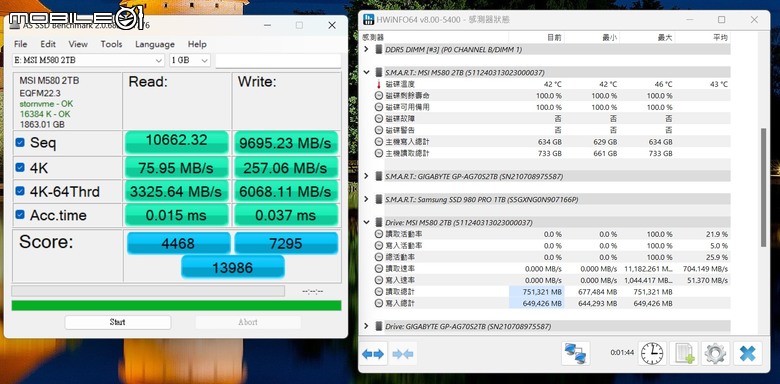Open the Edit menu in AS SSD Benchmark
The height and width of the screenshot is (384, 780).
[48, 44]
